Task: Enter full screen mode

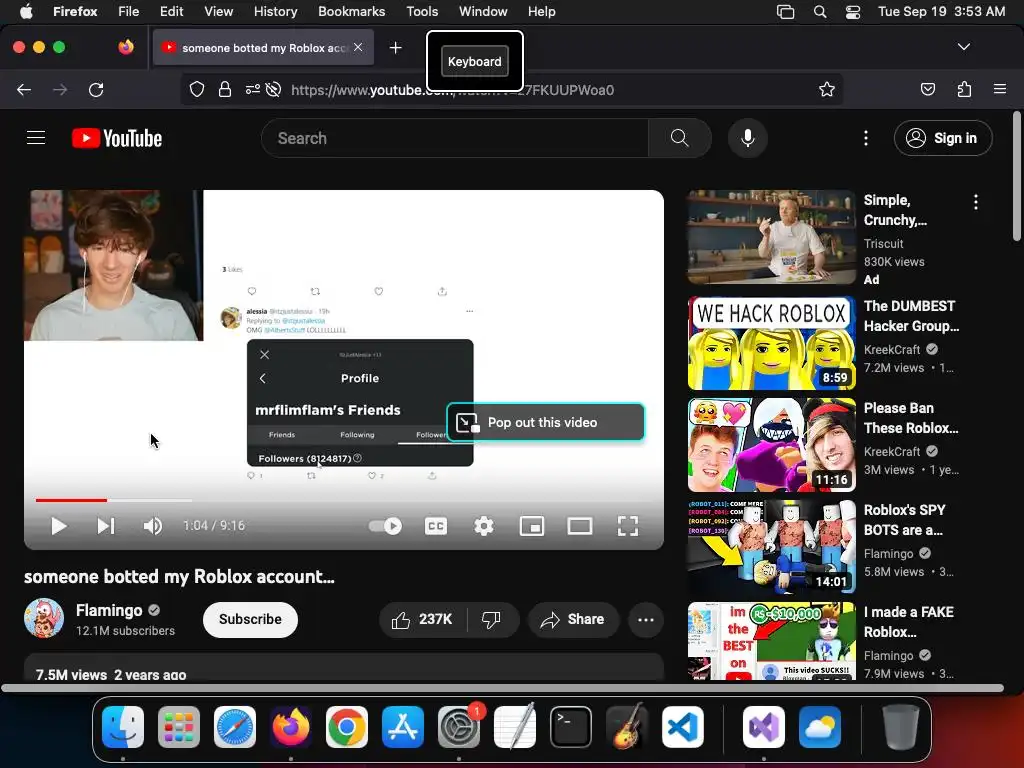Action: pos(628,526)
